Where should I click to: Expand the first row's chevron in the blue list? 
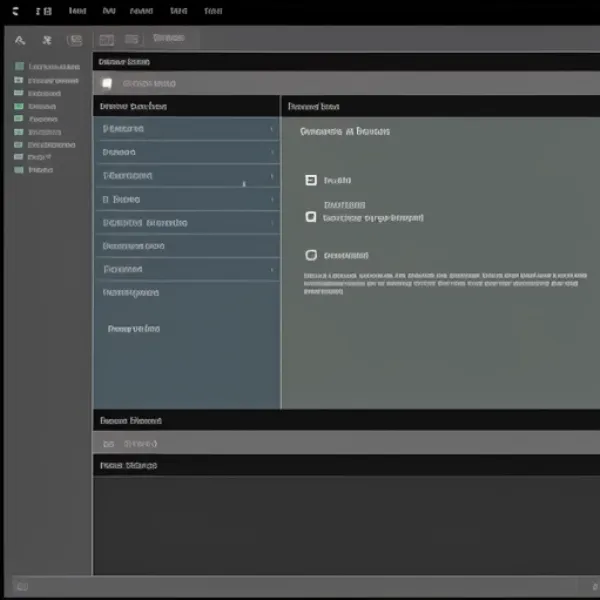click(x=272, y=129)
